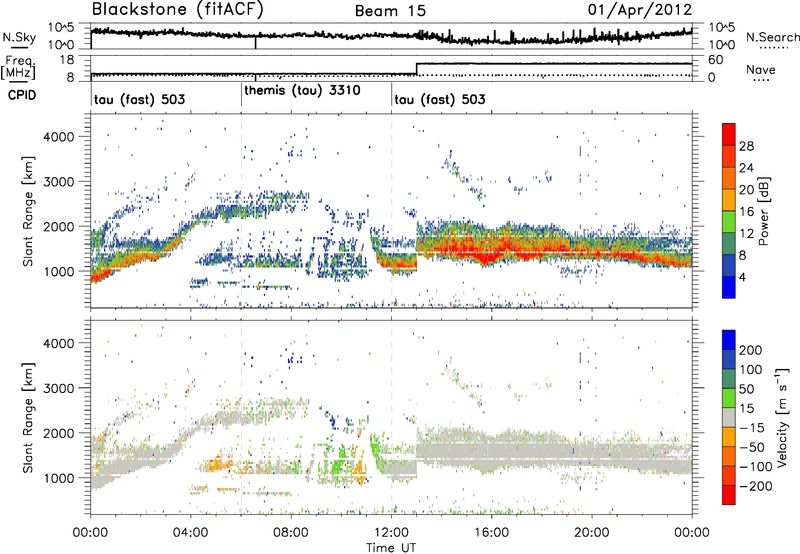Click the 'themis (tau) 3310' CPID label

pos(303,91)
